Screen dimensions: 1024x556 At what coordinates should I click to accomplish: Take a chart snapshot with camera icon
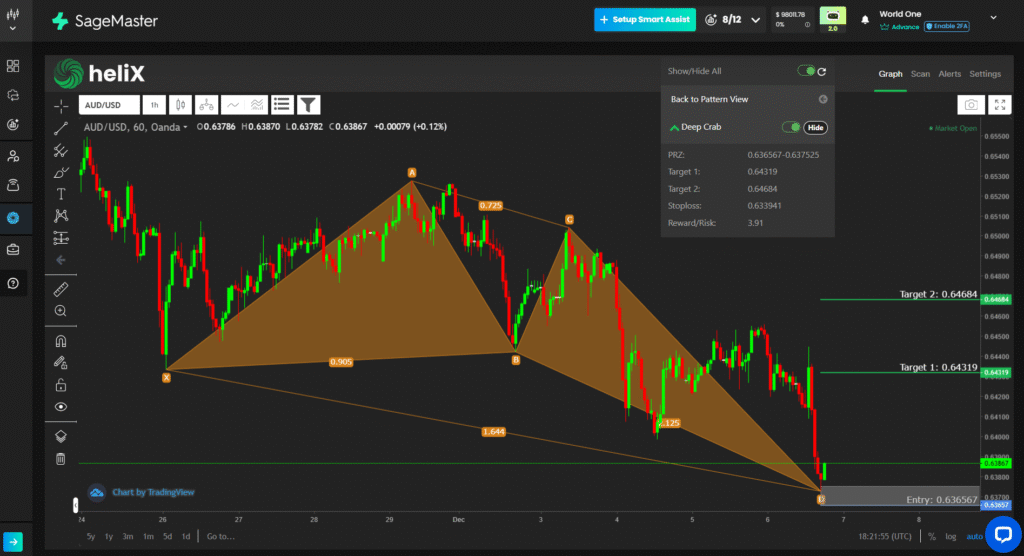(x=969, y=105)
